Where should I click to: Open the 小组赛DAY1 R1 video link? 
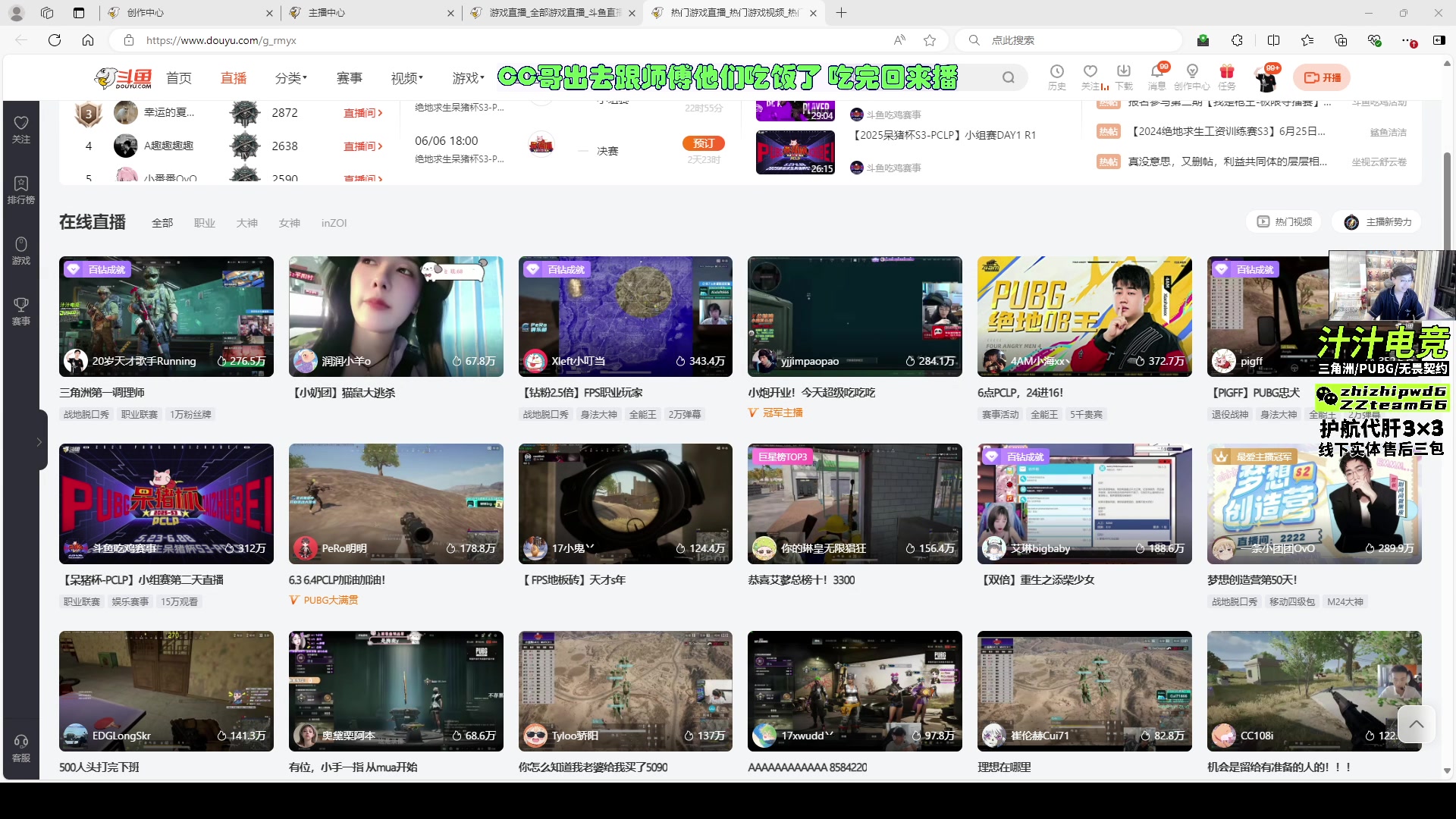tap(943, 135)
